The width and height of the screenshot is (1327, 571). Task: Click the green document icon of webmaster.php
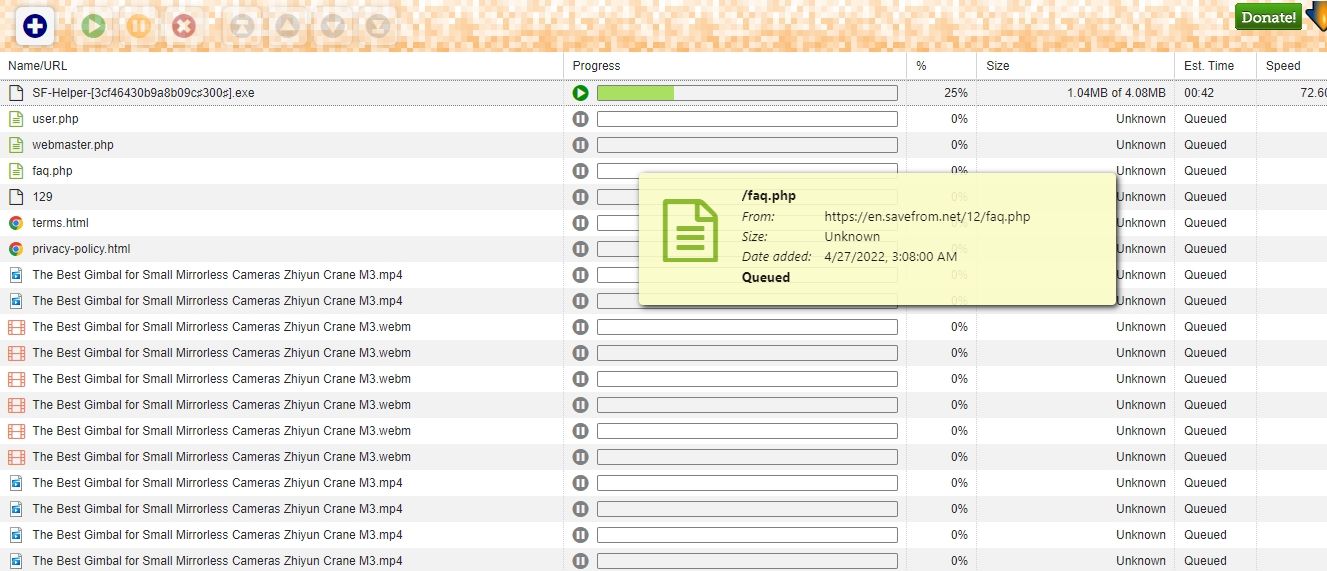[16, 145]
